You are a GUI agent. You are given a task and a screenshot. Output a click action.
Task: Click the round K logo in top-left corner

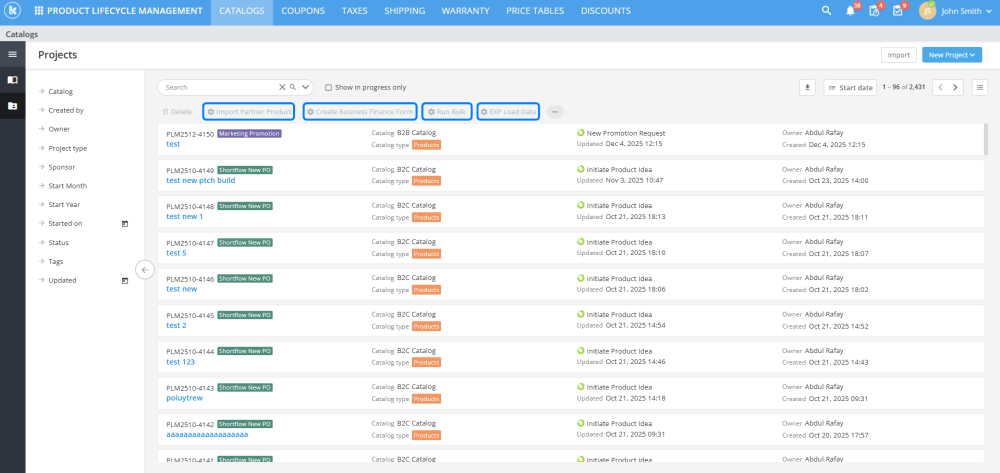click(x=12, y=11)
